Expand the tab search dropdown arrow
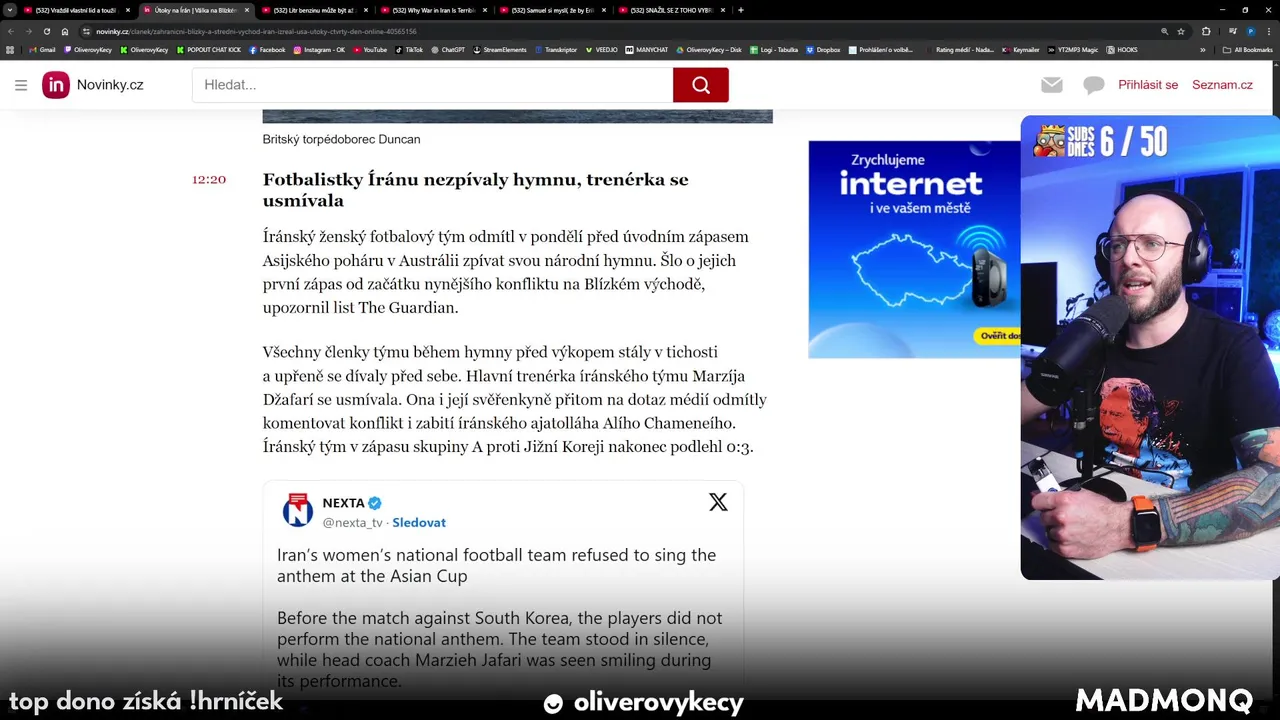 [10, 10]
